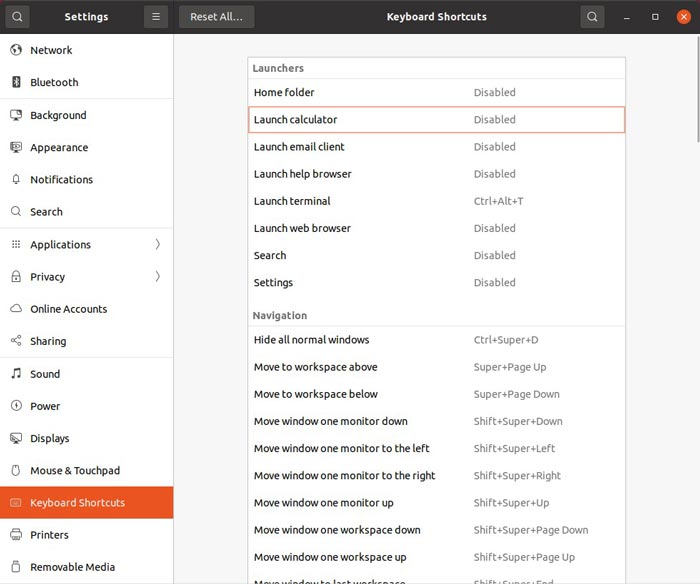This screenshot has height=584, width=700.
Task: Click the Power icon in the sidebar
Action: tap(16, 406)
